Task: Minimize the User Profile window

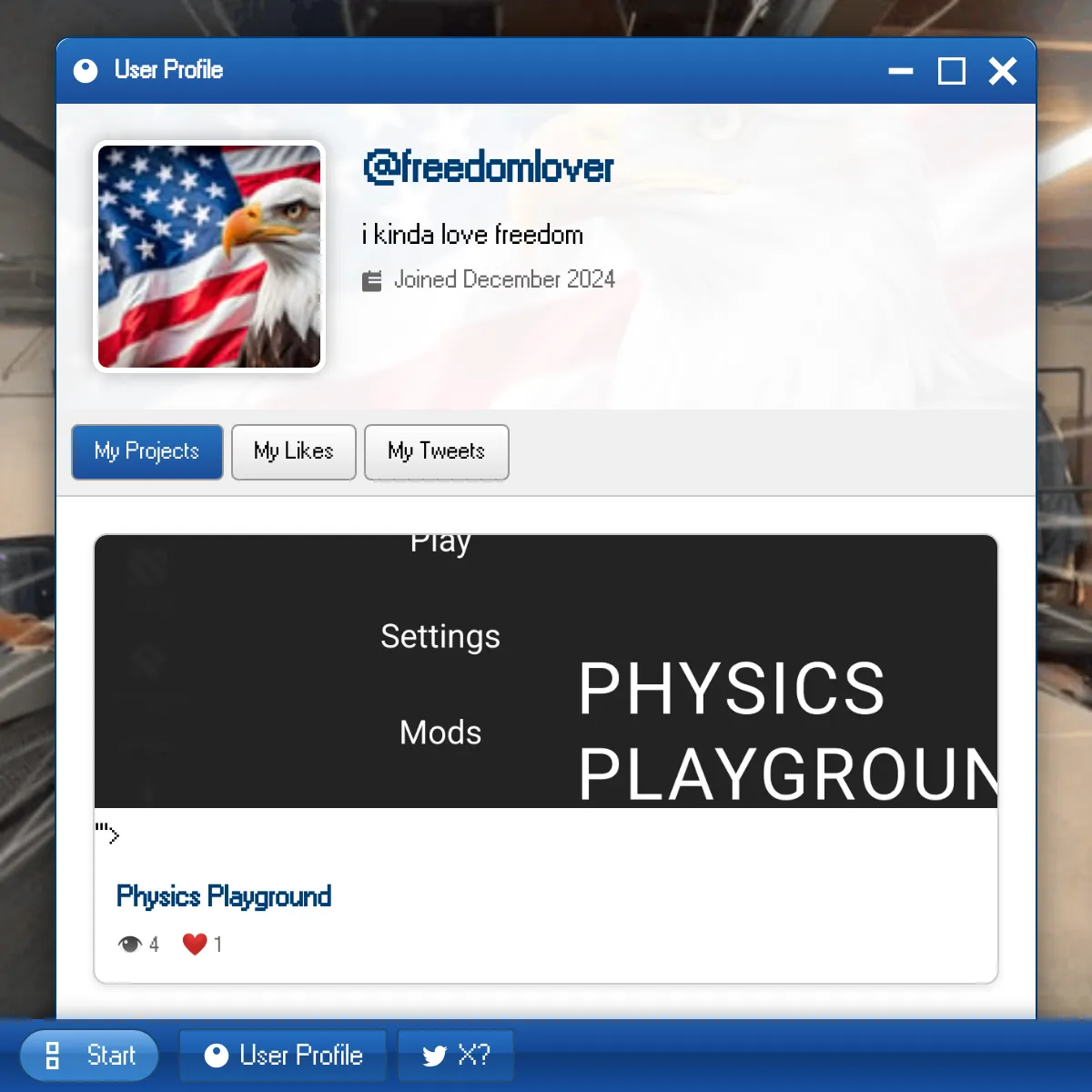Action: coord(901,71)
